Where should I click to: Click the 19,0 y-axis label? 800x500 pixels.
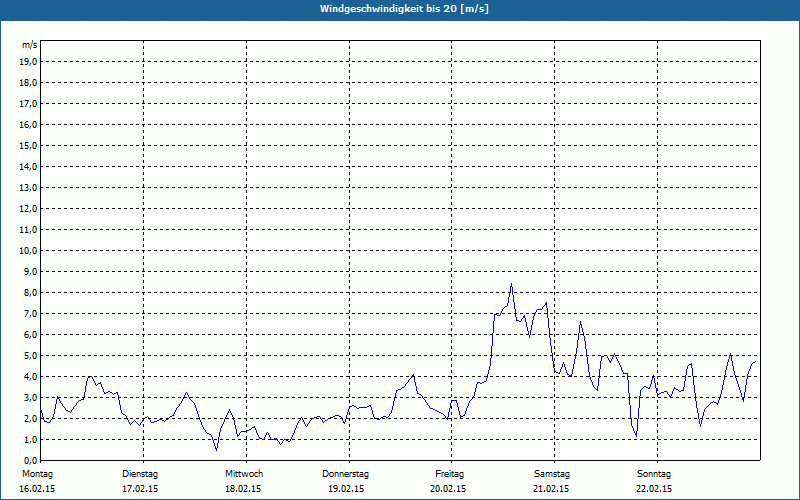(x=28, y=62)
